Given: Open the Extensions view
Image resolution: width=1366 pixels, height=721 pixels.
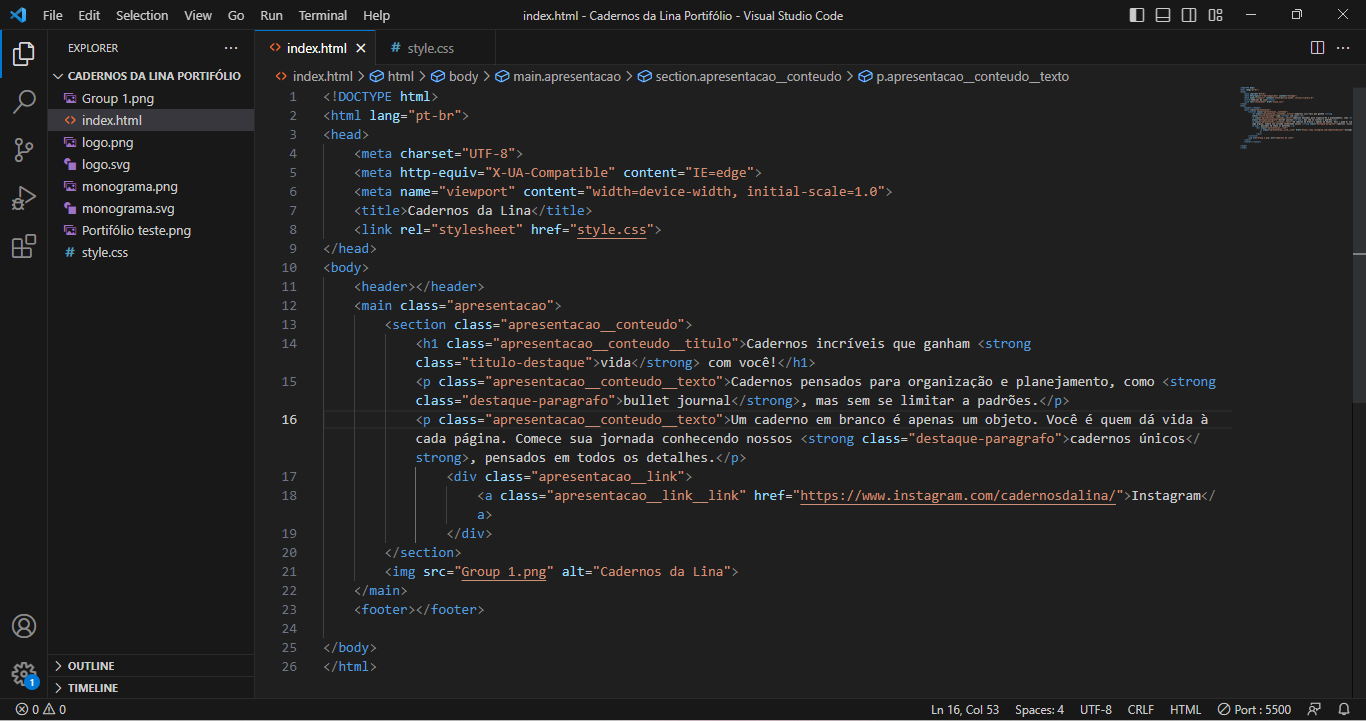Looking at the screenshot, I should point(24,246).
